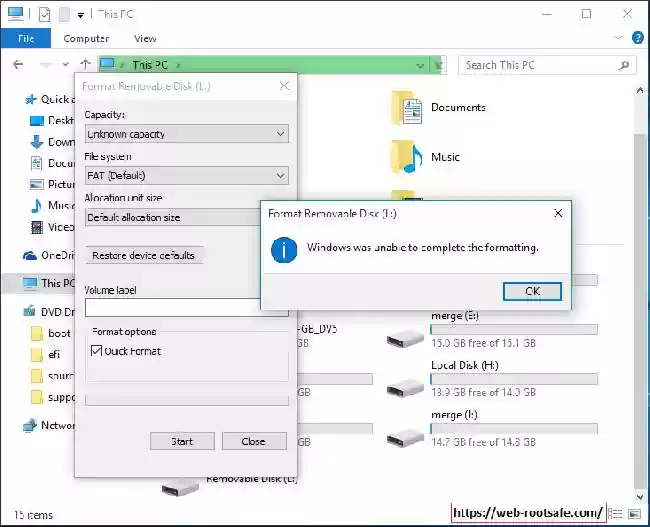Select Quick access in navigation pane

(49, 99)
